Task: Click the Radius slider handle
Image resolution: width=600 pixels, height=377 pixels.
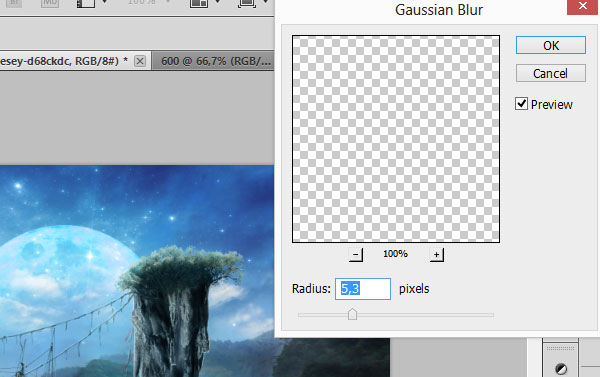Action: click(x=352, y=314)
